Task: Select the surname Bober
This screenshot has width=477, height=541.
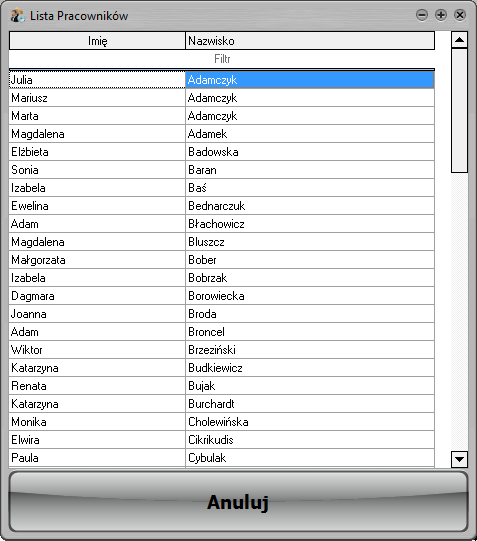Action: pyautogui.click(x=310, y=260)
